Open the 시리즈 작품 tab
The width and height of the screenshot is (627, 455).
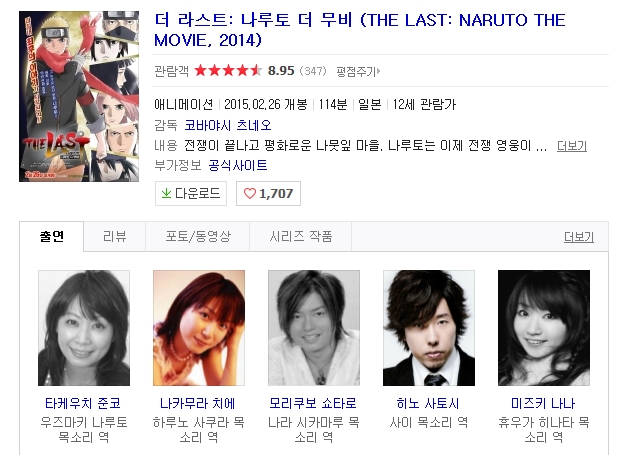point(301,236)
